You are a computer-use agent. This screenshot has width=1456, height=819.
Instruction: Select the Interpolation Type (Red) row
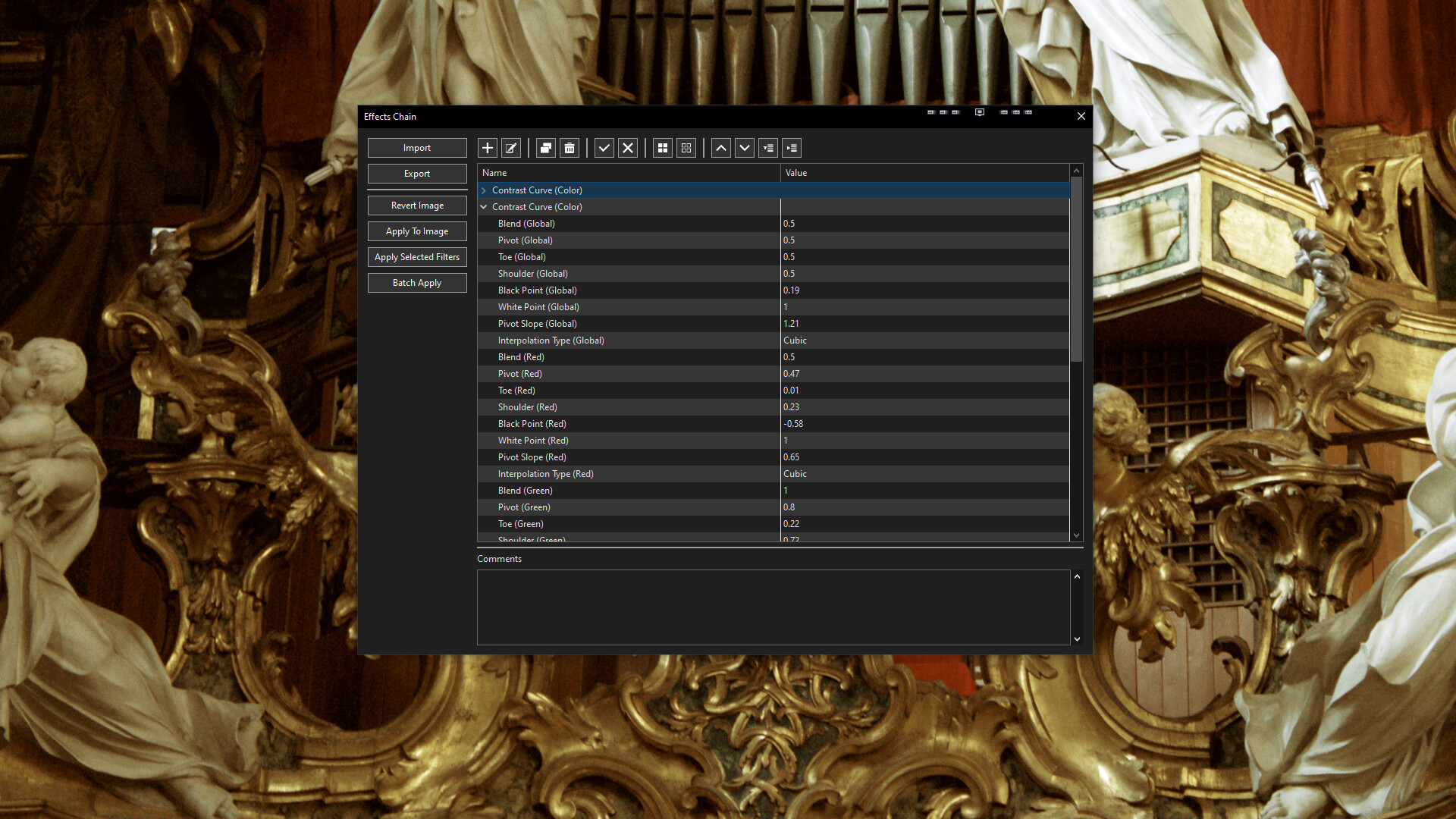[773, 474]
